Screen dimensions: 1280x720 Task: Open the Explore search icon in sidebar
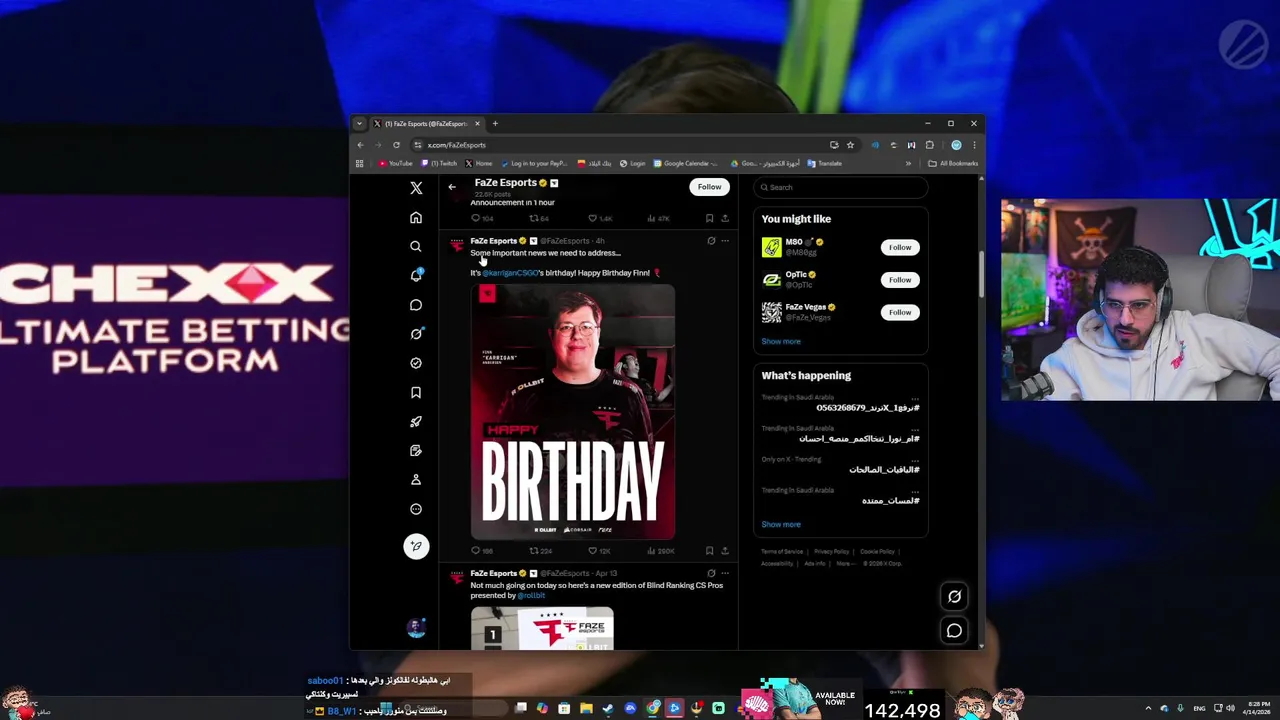pyautogui.click(x=416, y=246)
